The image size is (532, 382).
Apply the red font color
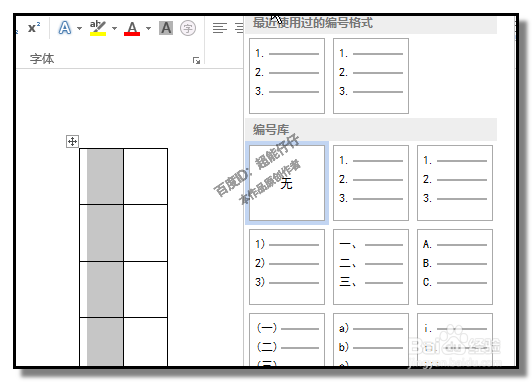click(x=132, y=28)
